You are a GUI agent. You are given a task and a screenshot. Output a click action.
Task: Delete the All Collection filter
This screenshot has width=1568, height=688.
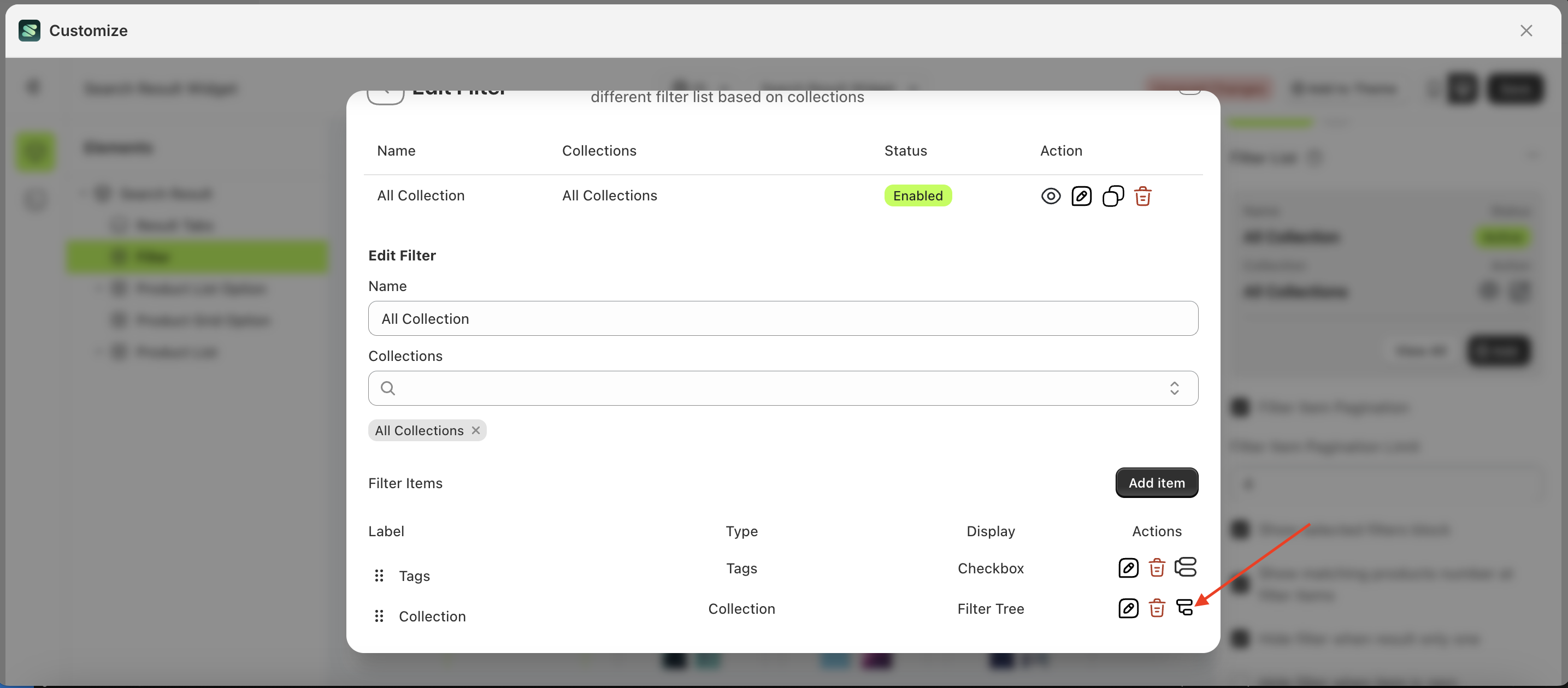pos(1142,196)
